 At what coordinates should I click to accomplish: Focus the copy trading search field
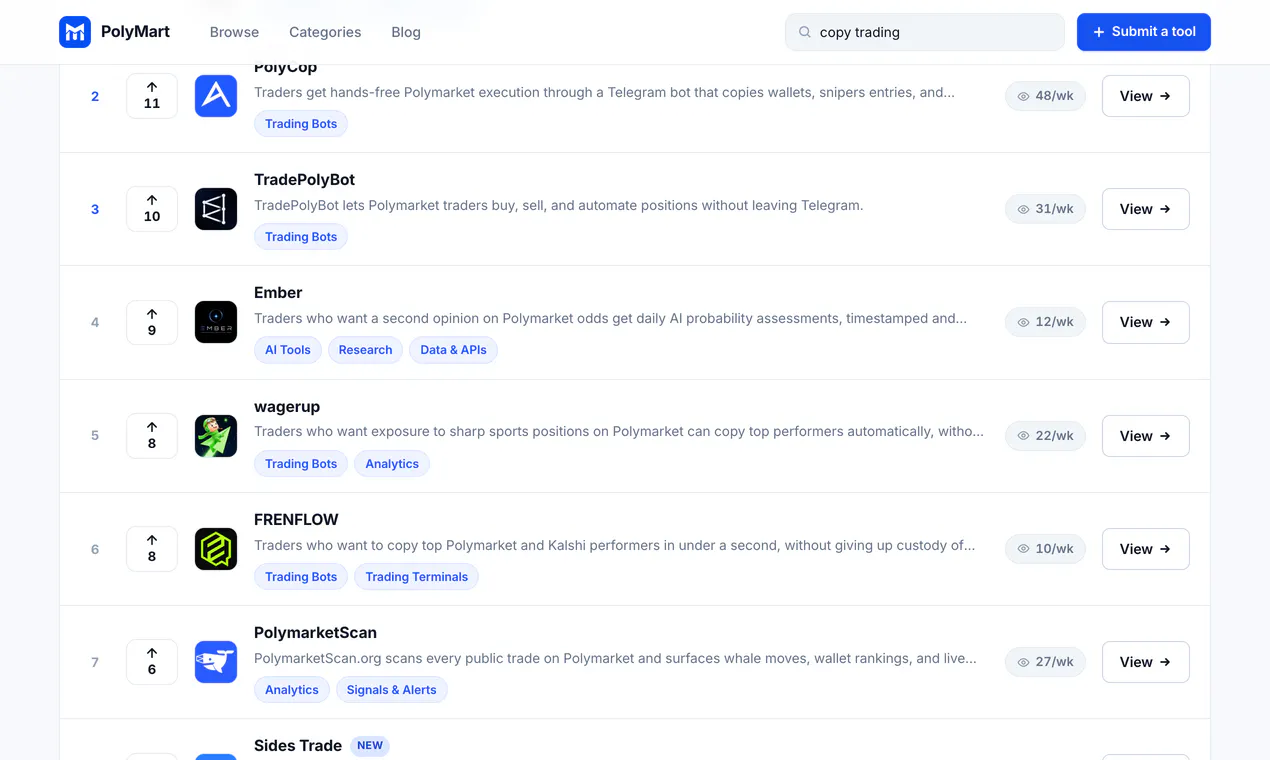(x=925, y=32)
